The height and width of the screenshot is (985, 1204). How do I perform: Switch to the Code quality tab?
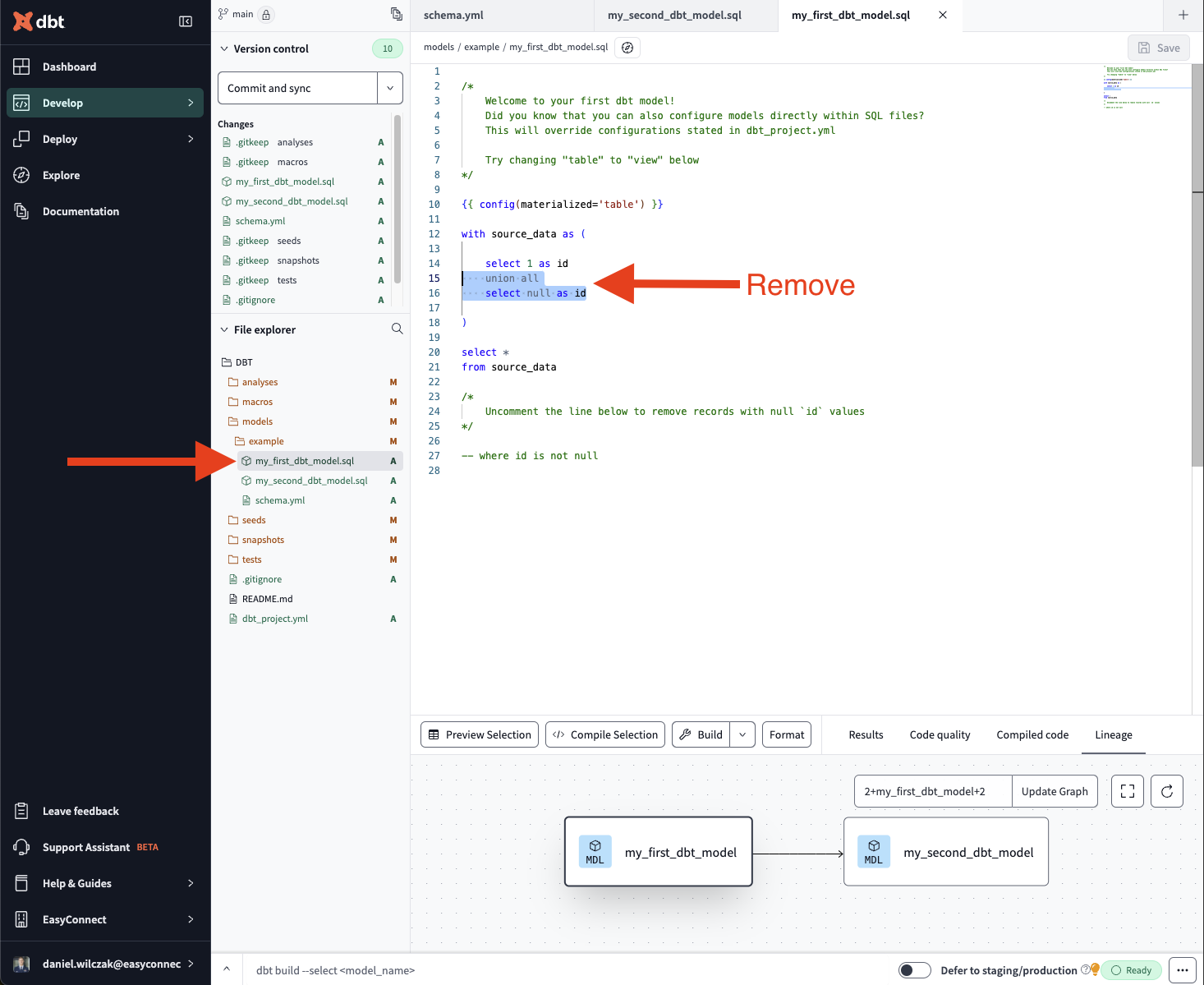(x=940, y=734)
